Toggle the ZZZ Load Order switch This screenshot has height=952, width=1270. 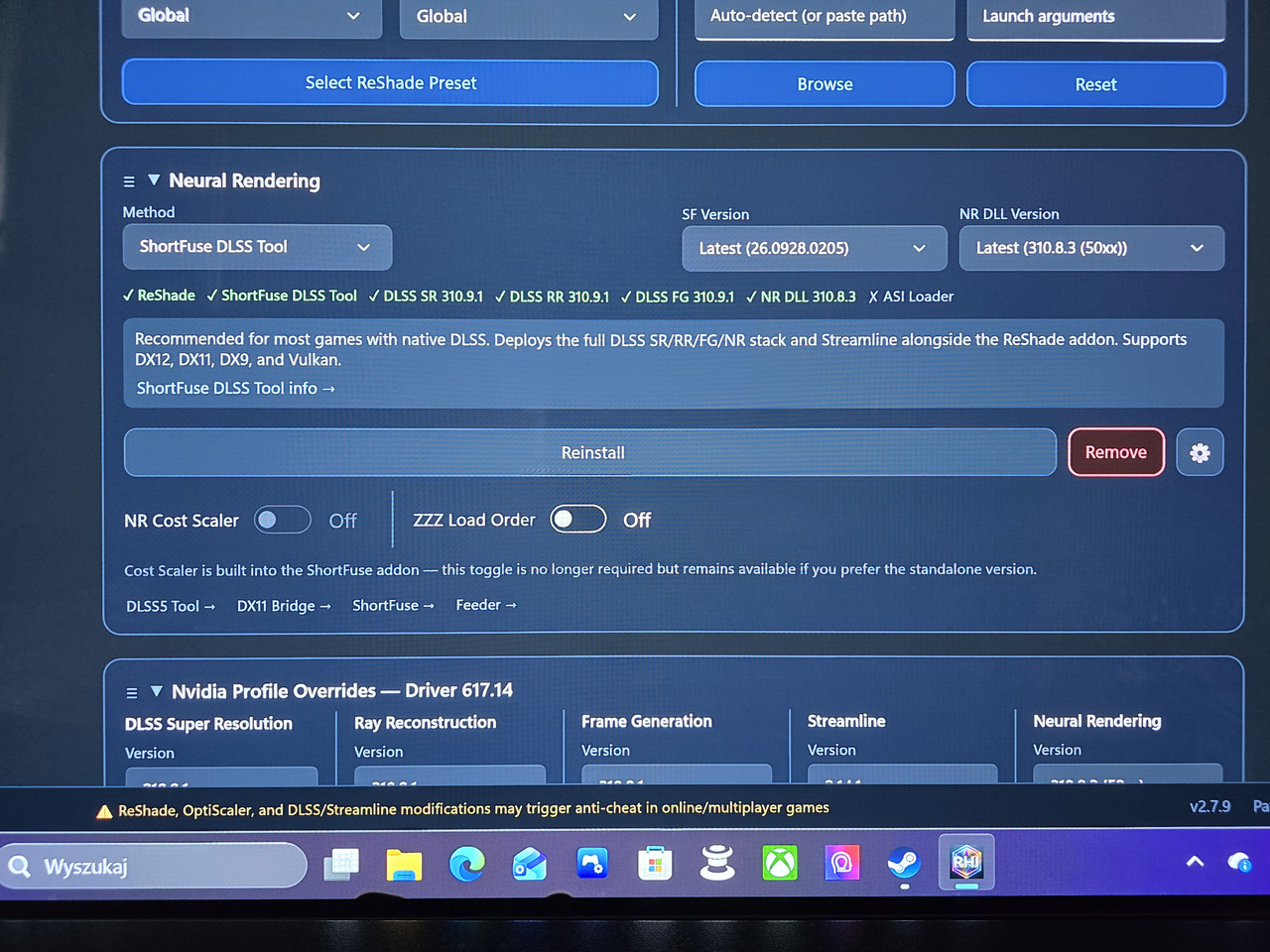pos(578,520)
